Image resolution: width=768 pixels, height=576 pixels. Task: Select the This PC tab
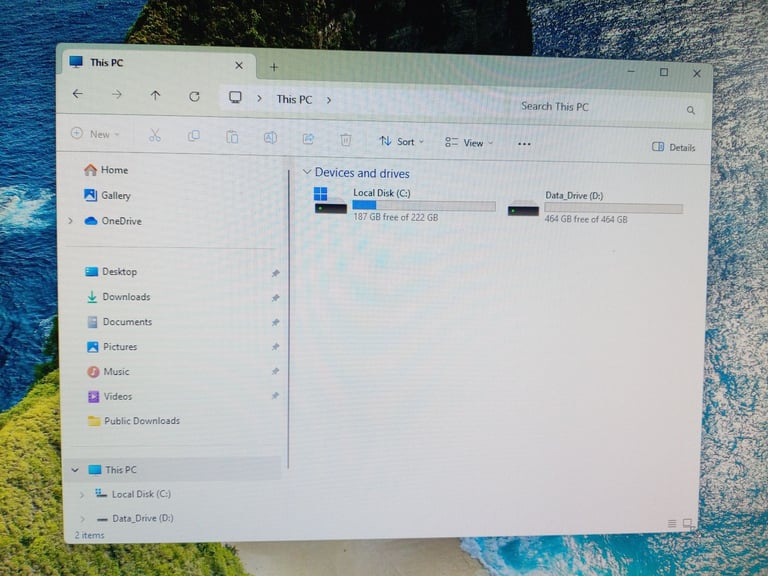(x=159, y=64)
